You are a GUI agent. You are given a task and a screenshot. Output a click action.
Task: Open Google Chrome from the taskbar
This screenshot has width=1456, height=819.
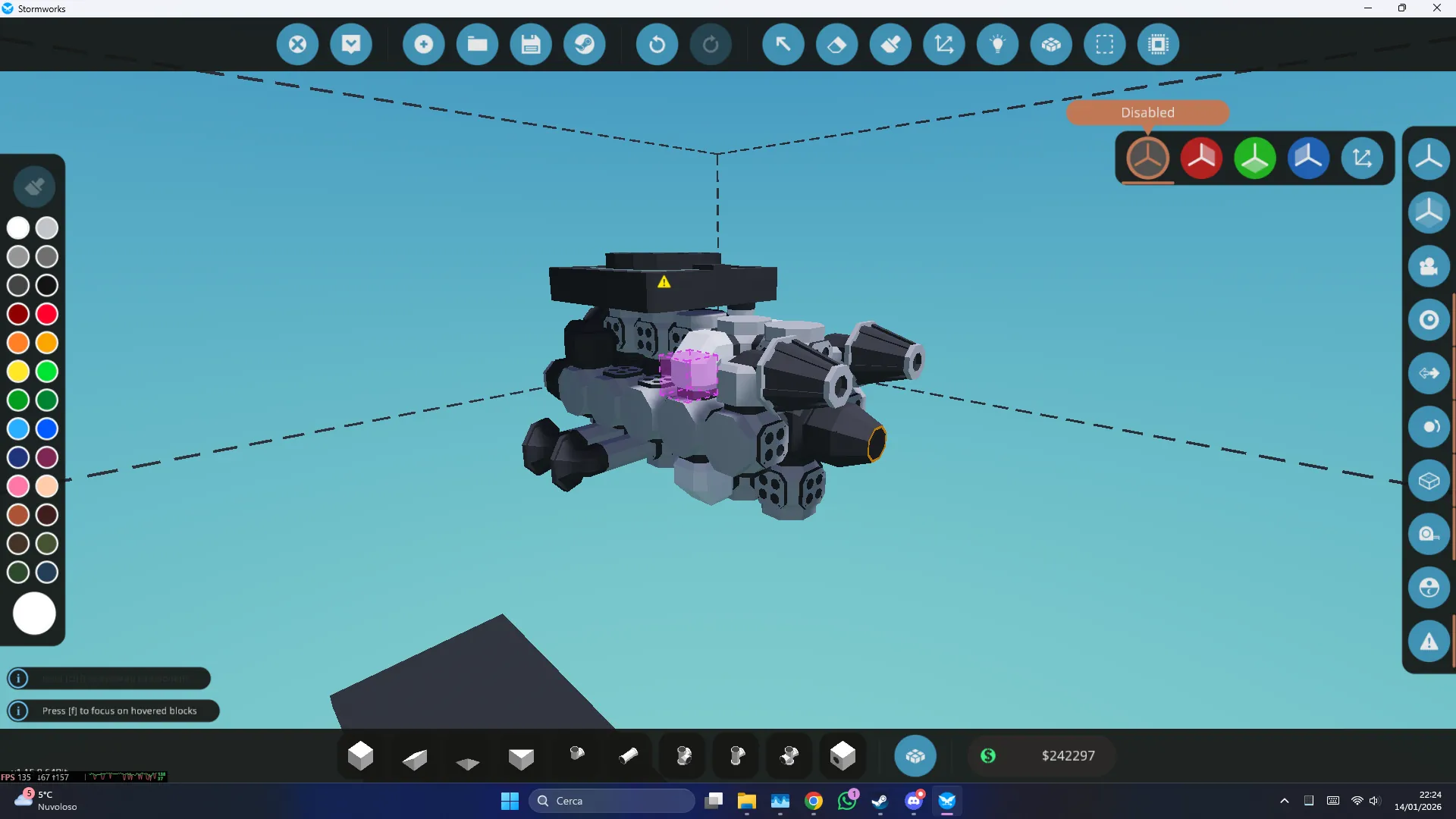(x=814, y=801)
